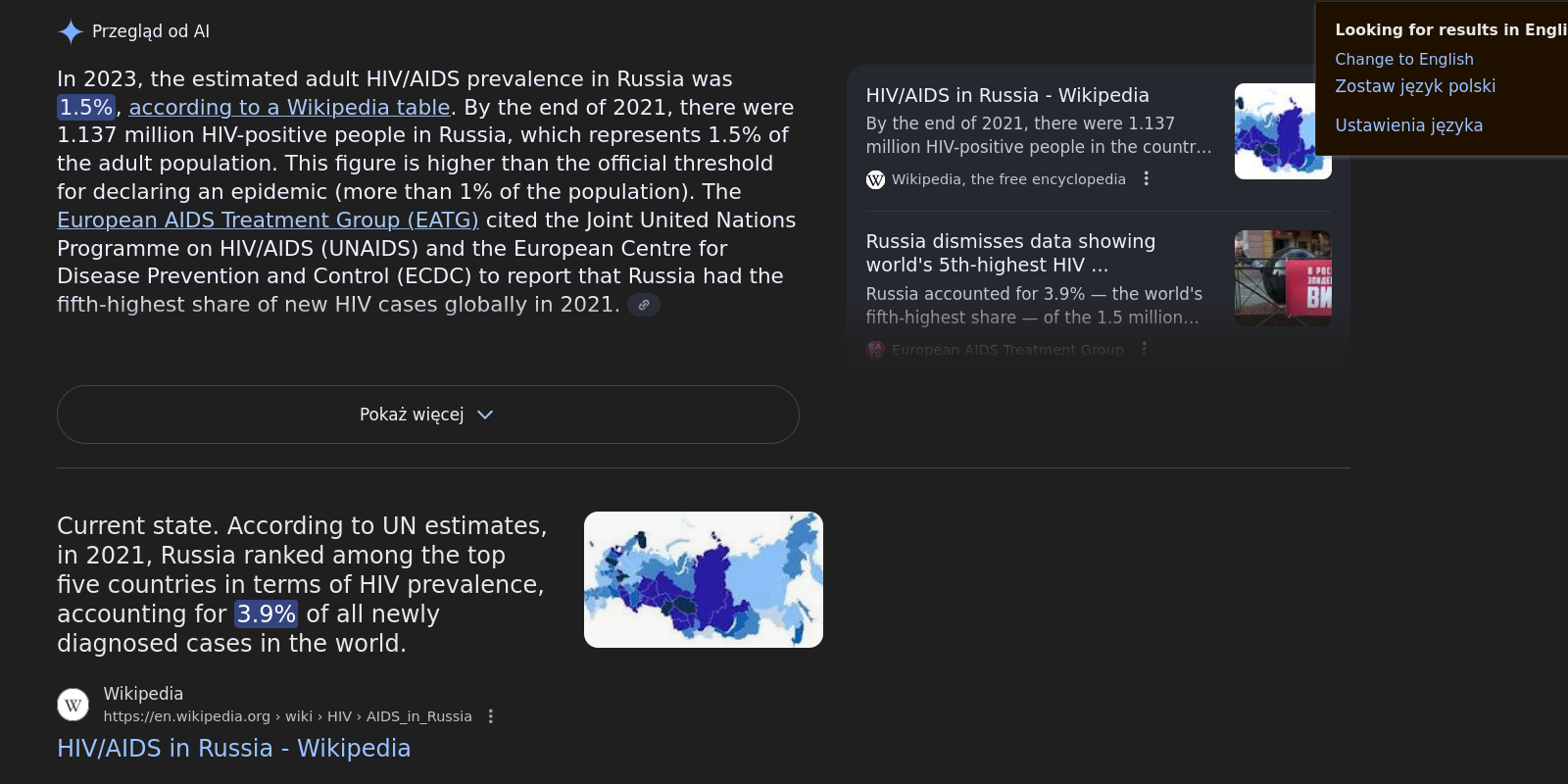Click the red banner photo thumbnail in the EATG card
Viewport: 1568px width, 784px height.
[1283, 278]
